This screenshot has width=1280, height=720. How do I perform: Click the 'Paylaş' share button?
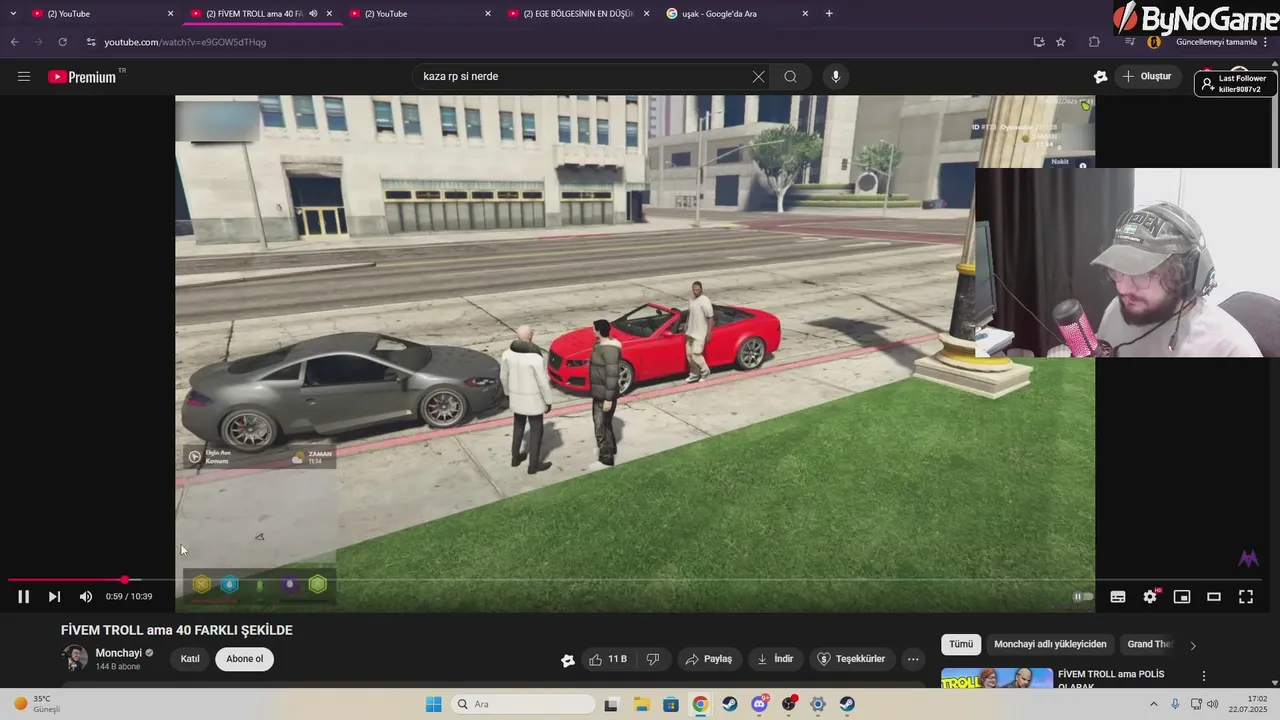coord(708,659)
